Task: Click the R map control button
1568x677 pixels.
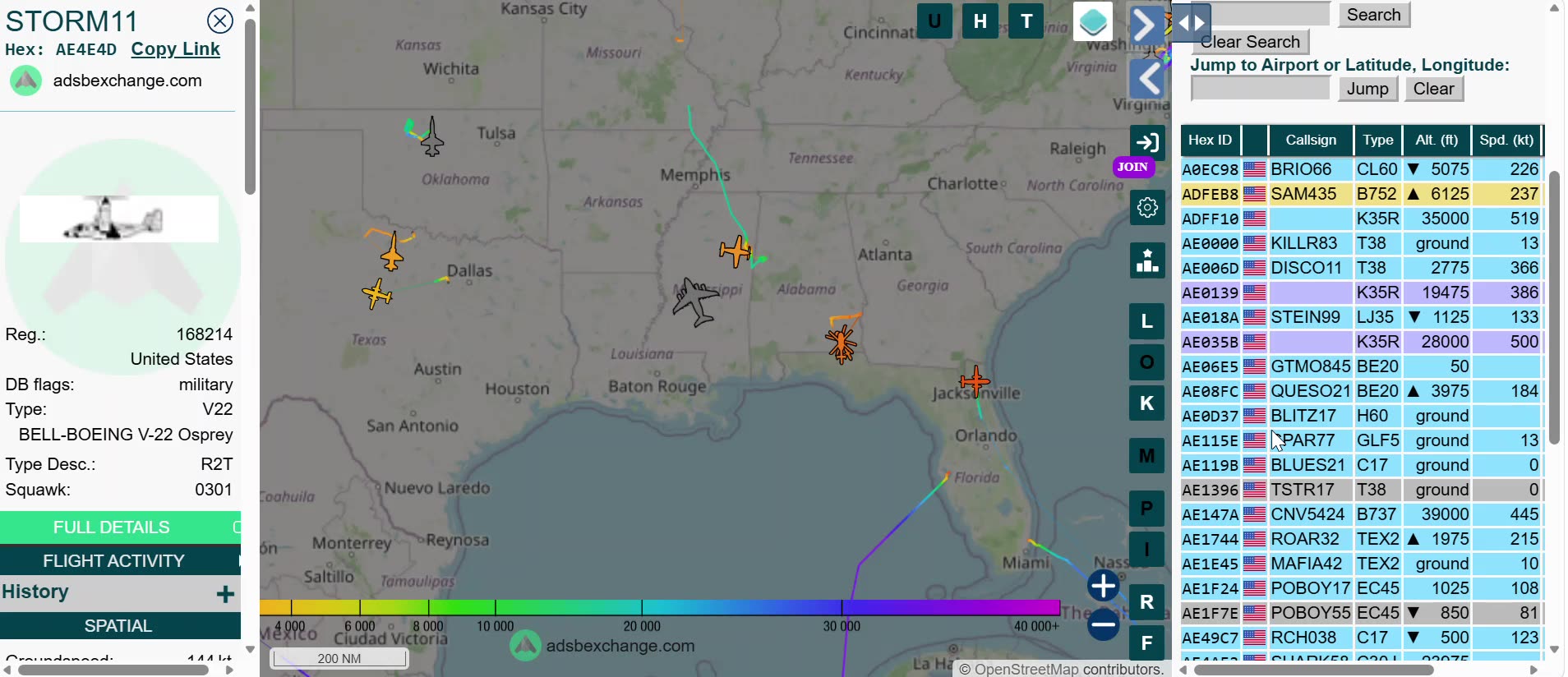Action: (1147, 602)
